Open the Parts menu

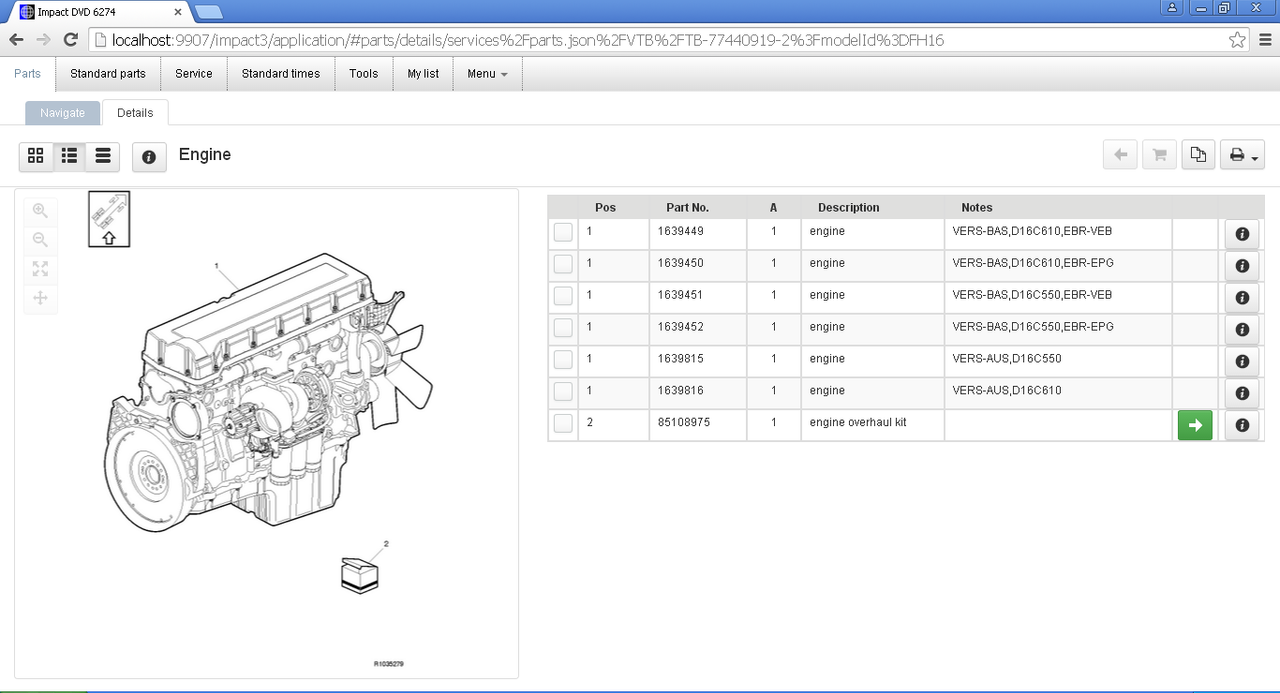pos(28,74)
